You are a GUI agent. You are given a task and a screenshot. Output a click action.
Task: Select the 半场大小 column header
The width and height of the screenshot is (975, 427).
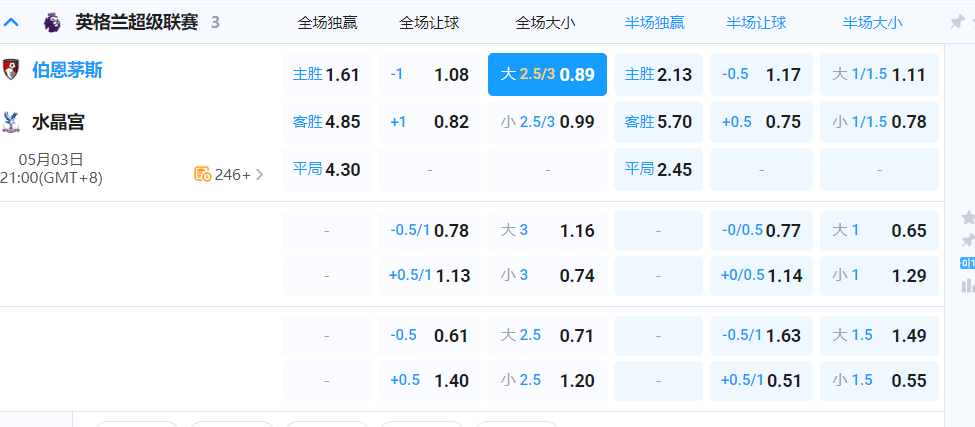coord(872,24)
